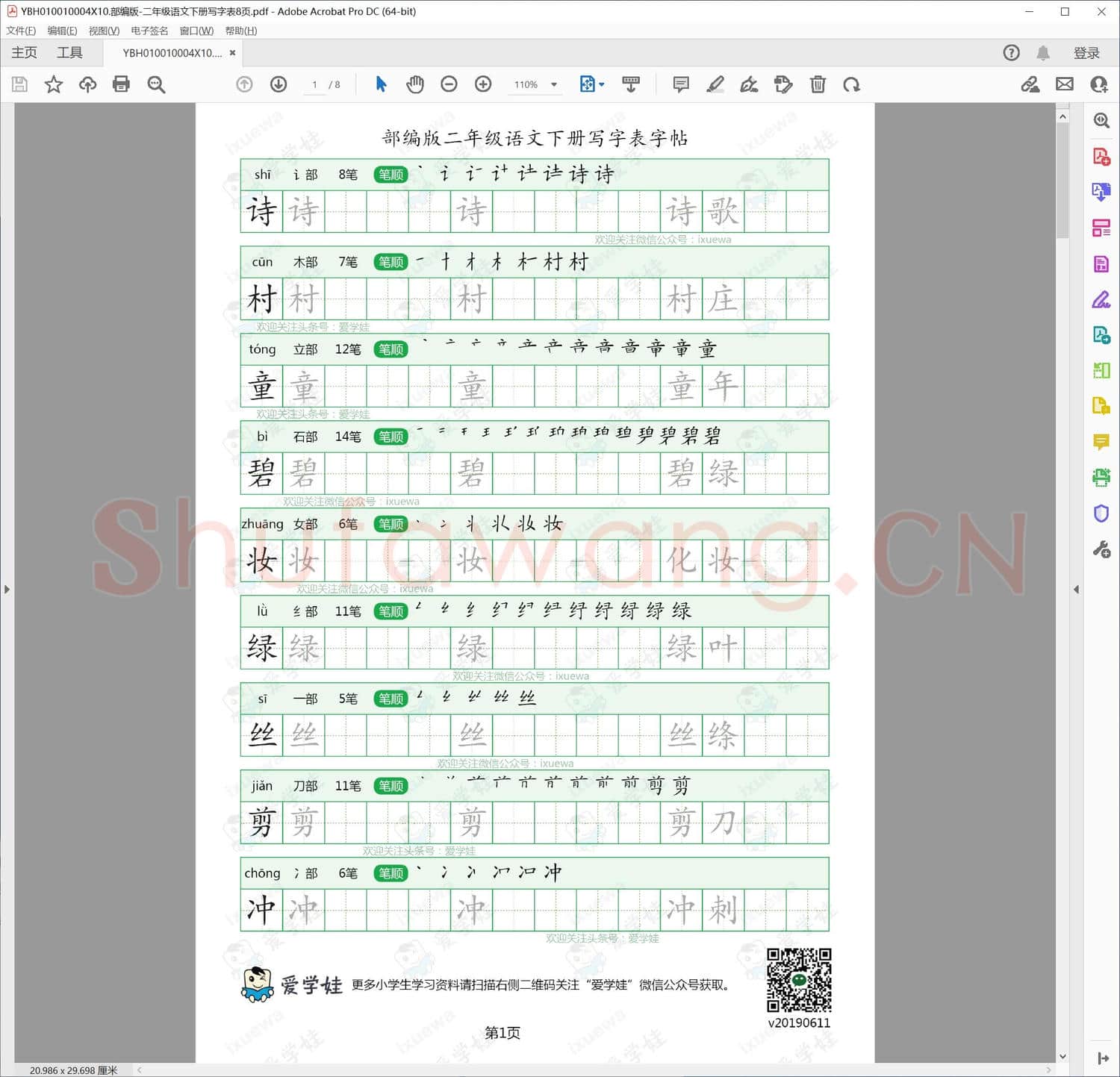1120x1077 pixels.
Task: Expand the right pane with the bottom arrow icon
Action: pos(1103,1058)
